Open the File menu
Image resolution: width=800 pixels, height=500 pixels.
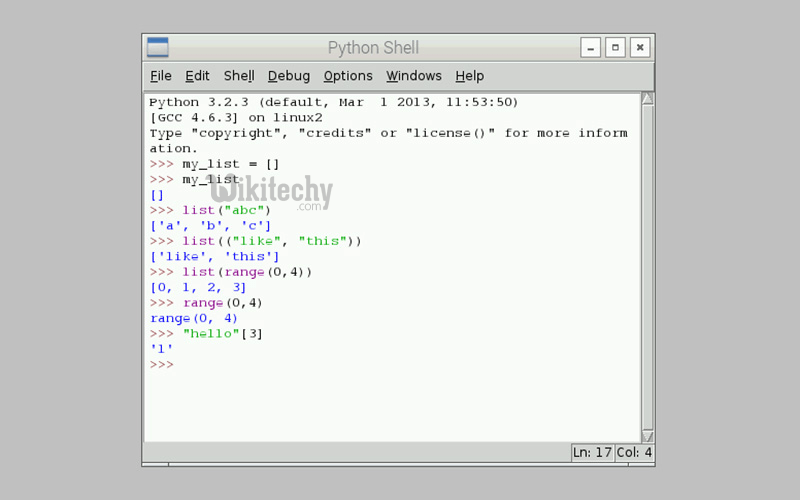pos(161,76)
